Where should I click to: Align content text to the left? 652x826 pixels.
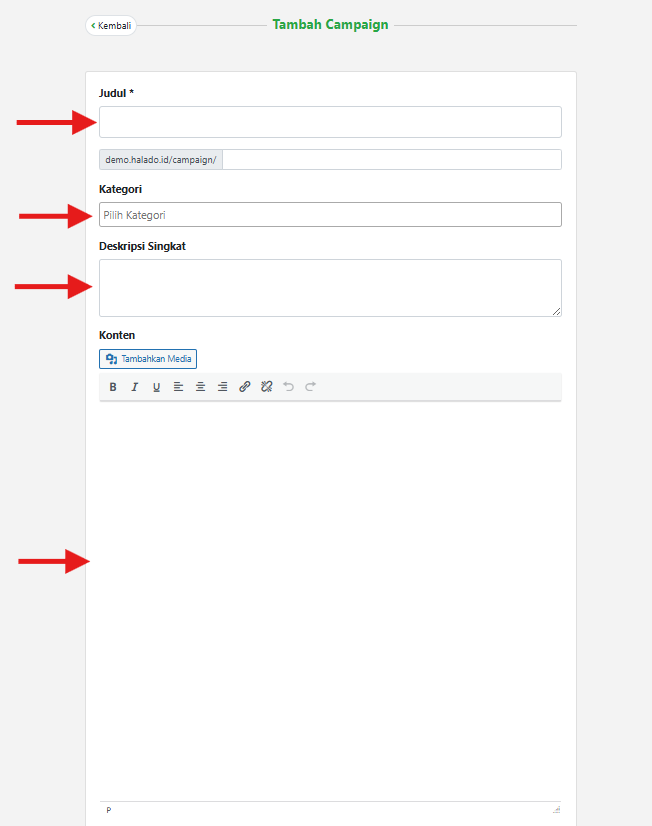click(x=178, y=387)
